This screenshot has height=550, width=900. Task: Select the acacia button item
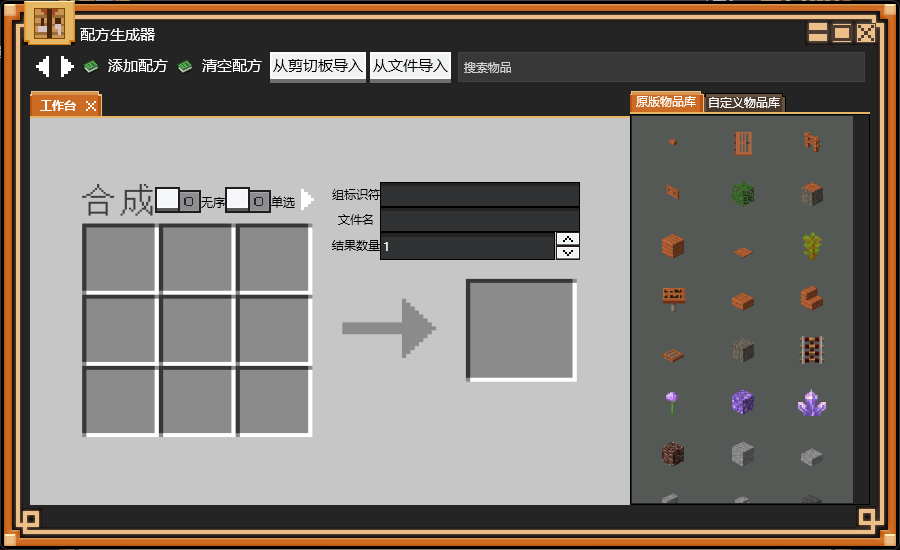click(x=673, y=142)
